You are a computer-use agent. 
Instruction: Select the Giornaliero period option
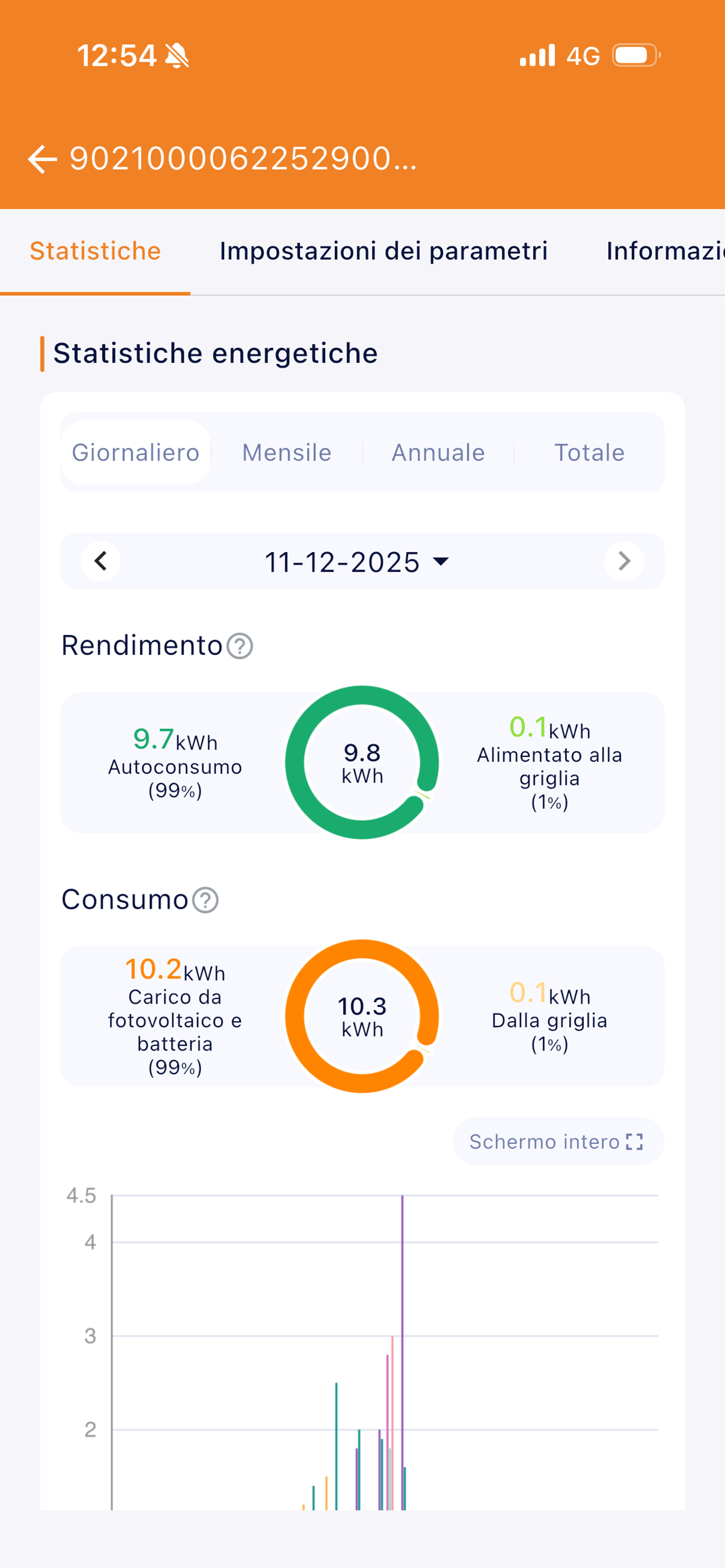click(136, 452)
